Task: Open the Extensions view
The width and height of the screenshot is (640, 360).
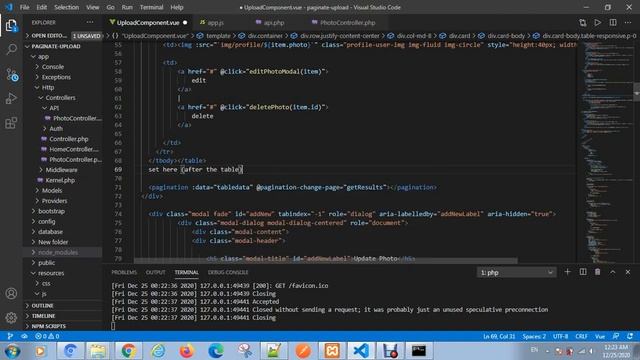Action: (11, 123)
